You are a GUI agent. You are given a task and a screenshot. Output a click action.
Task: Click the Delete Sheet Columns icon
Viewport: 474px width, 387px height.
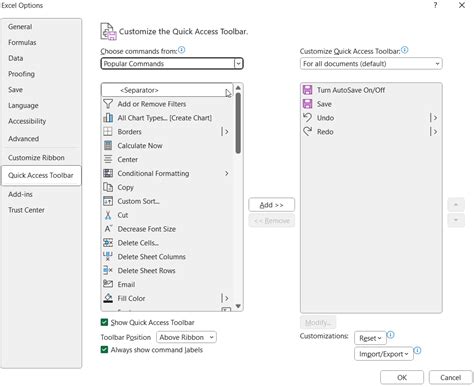coord(108,256)
